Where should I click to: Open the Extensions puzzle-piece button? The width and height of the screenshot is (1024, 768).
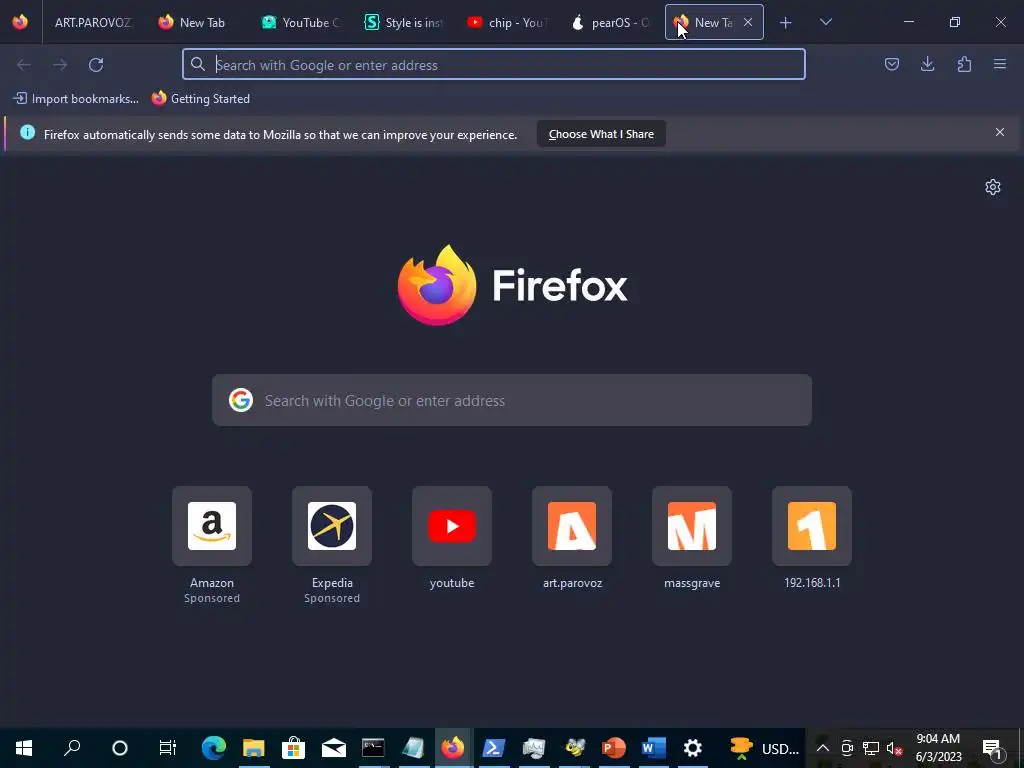click(x=964, y=64)
